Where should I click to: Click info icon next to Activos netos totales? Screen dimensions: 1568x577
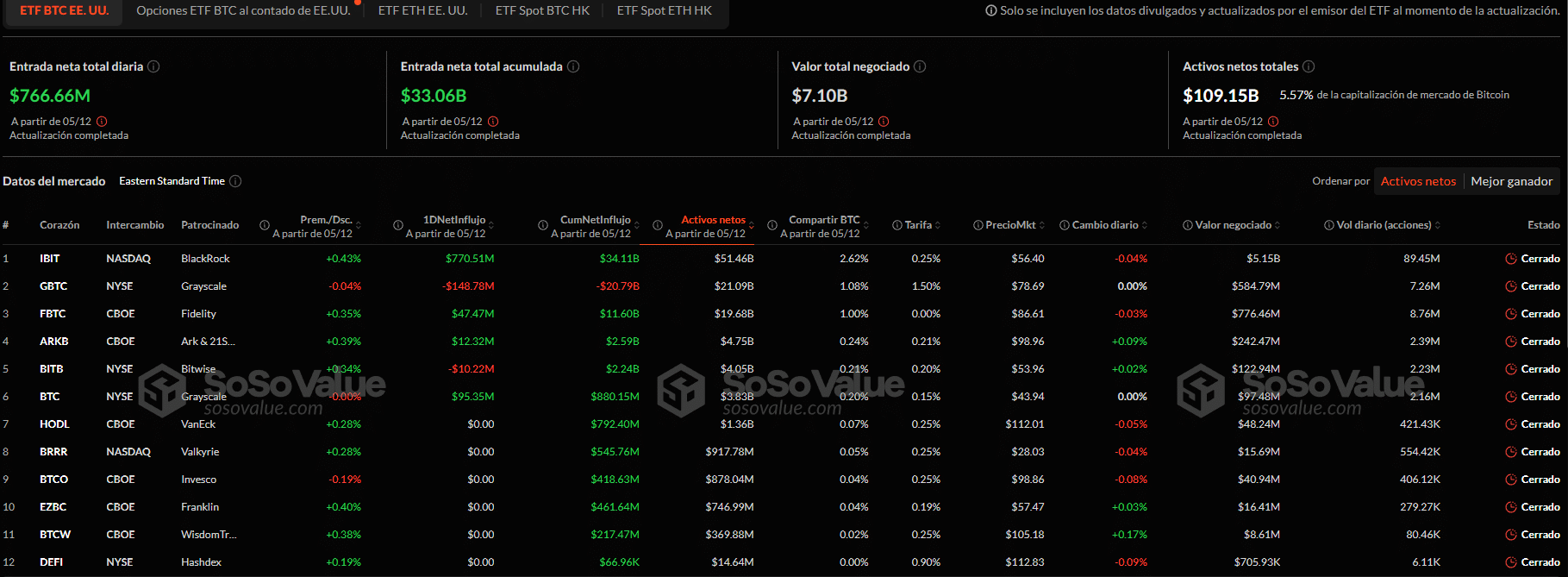(x=1309, y=66)
